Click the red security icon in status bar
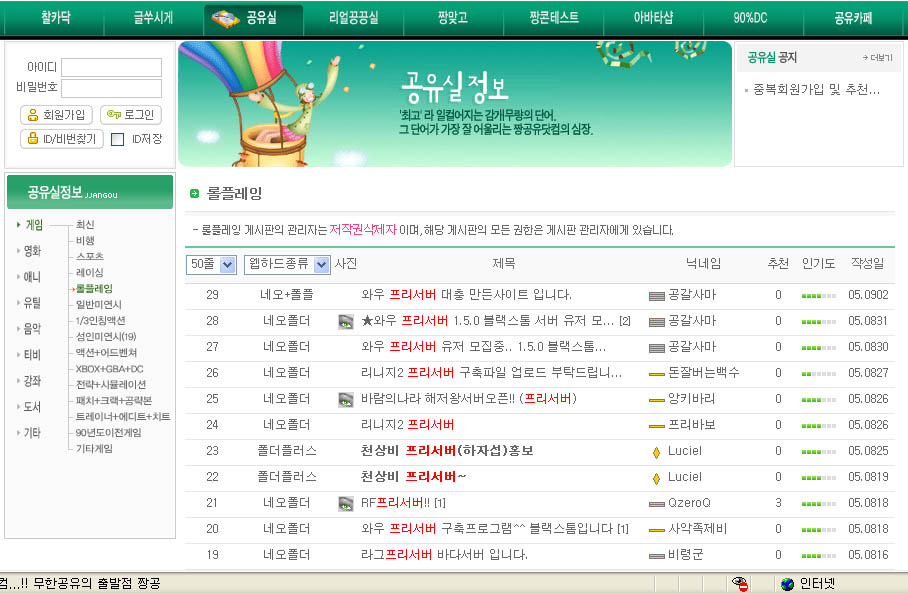Viewport: 908px width, 594px height. click(740, 584)
